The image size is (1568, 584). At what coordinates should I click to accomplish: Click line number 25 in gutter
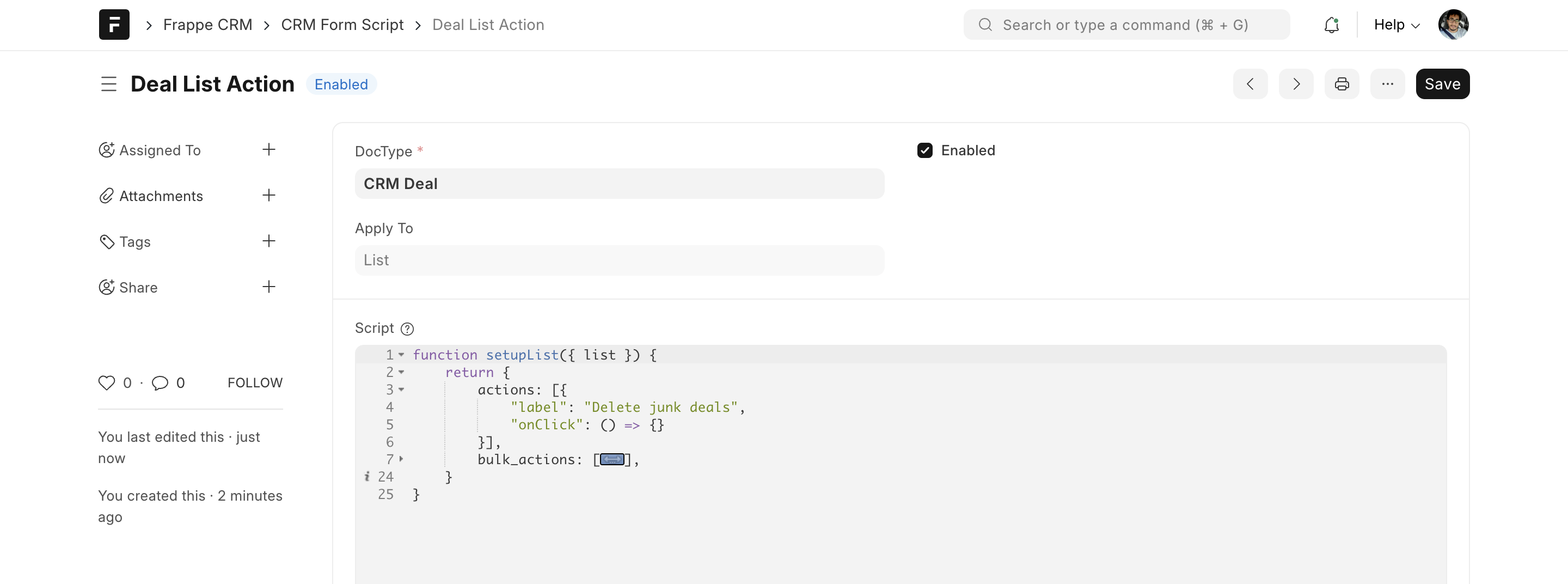385,495
